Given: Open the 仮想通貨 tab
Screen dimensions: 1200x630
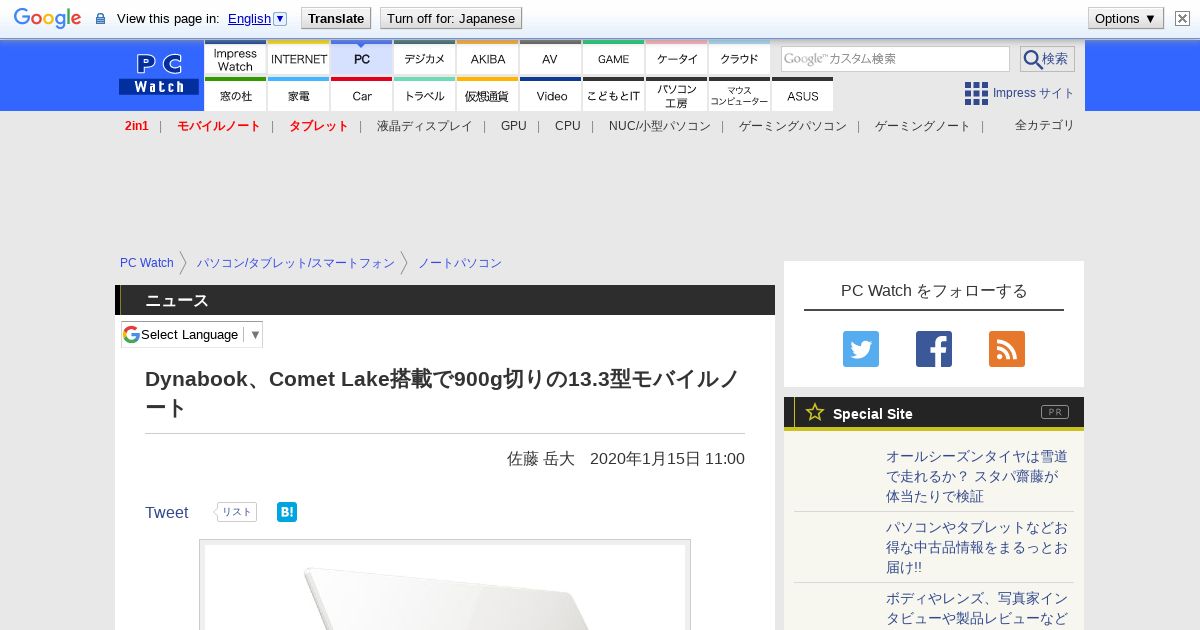Looking at the screenshot, I should 488,95.
